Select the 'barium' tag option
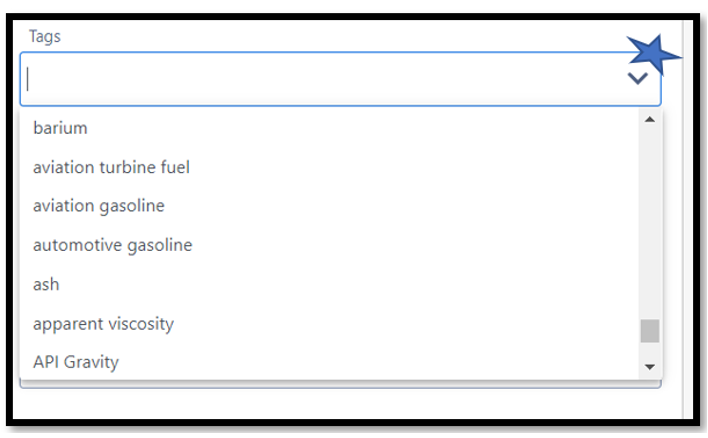The image size is (708, 438). (60, 128)
